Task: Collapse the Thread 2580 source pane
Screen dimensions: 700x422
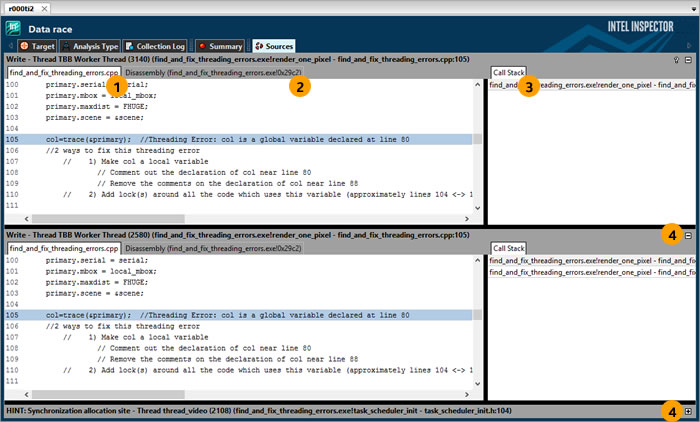Action: [688, 235]
